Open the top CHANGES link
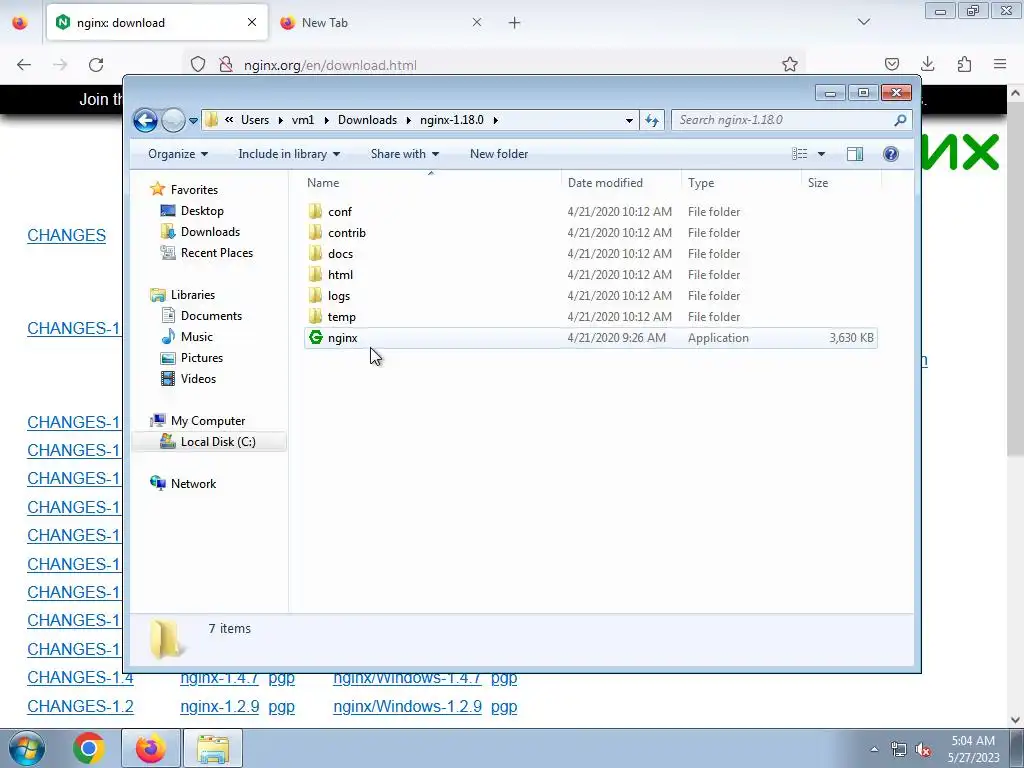The image size is (1024, 768). 67,235
